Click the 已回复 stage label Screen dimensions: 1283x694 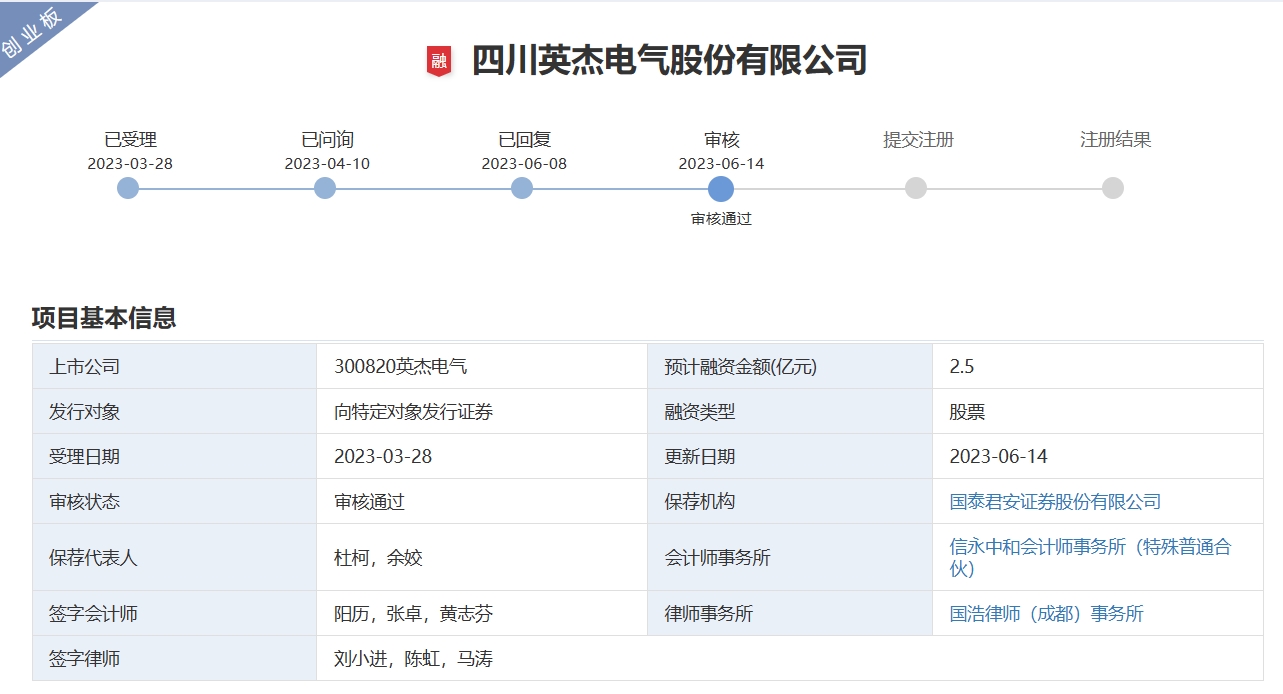[524, 140]
